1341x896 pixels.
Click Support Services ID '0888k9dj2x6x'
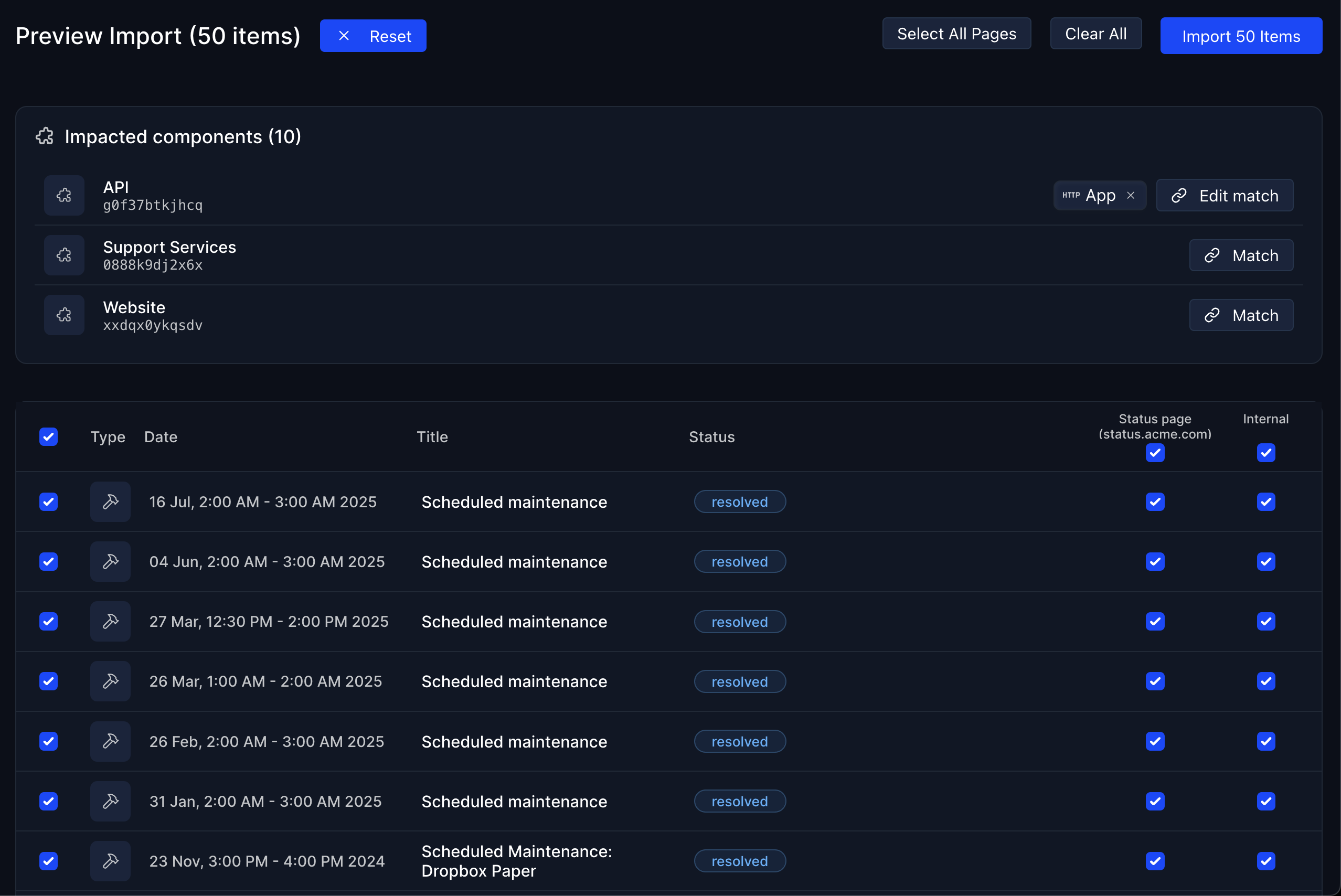[153, 265]
